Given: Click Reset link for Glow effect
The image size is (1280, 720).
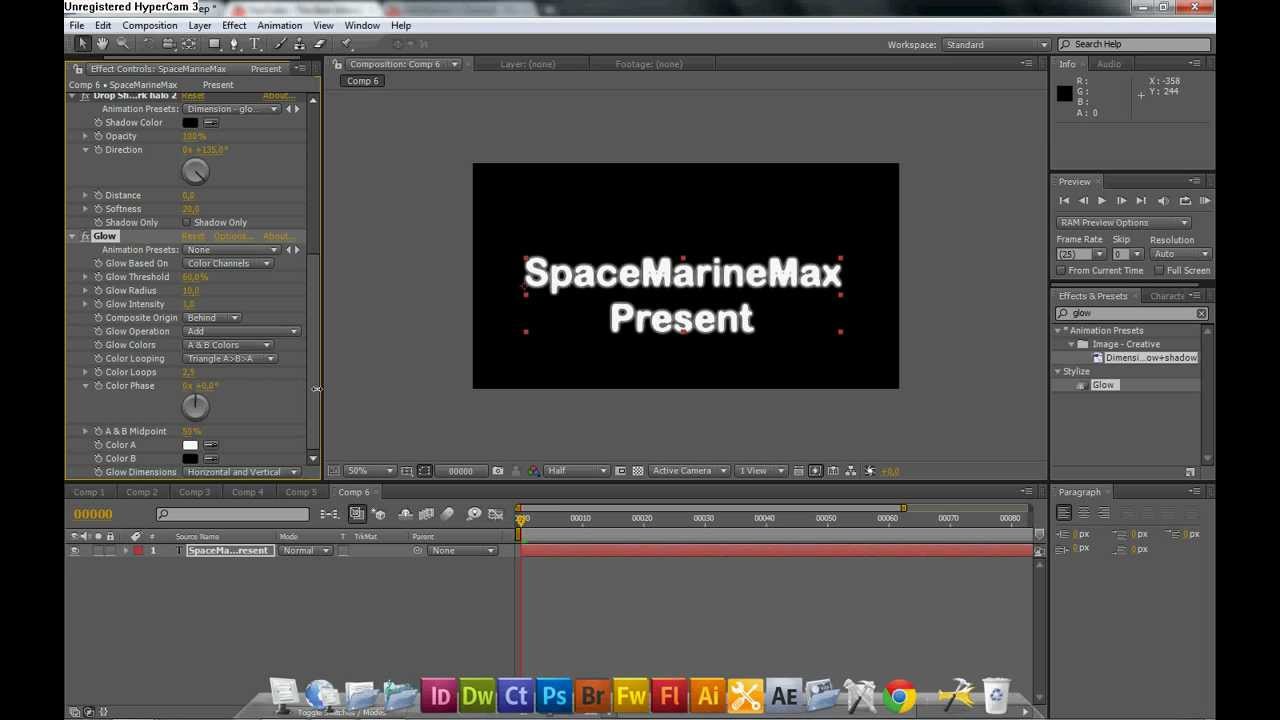Looking at the screenshot, I should 193,237.
